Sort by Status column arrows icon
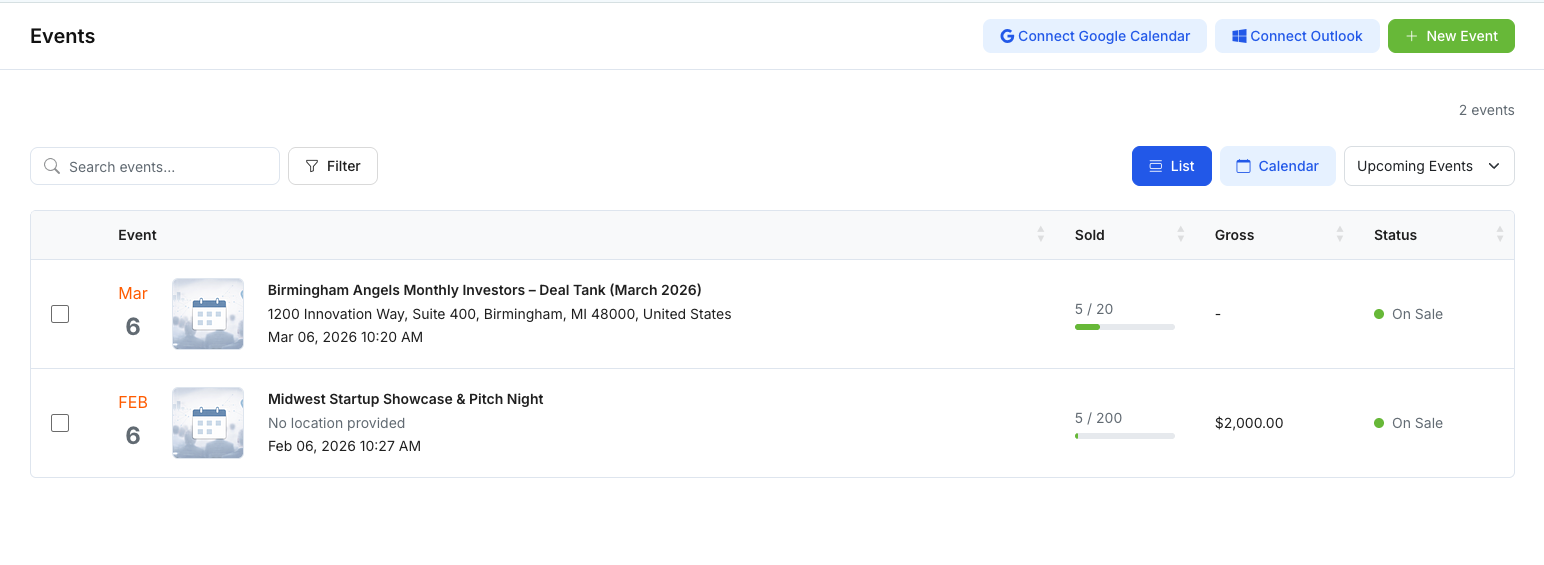This screenshot has height=565, width=1544. (x=1499, y=235)
